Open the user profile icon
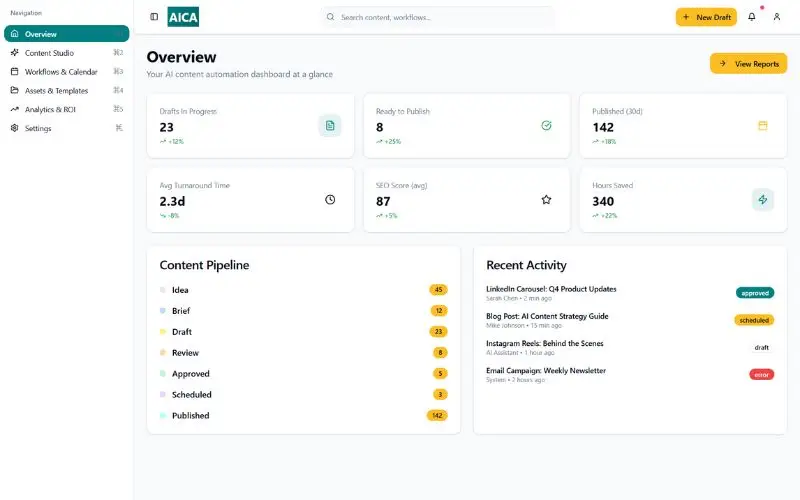Image resolution: width=800 pixels, height=500 pixels. tap(777, 17)
